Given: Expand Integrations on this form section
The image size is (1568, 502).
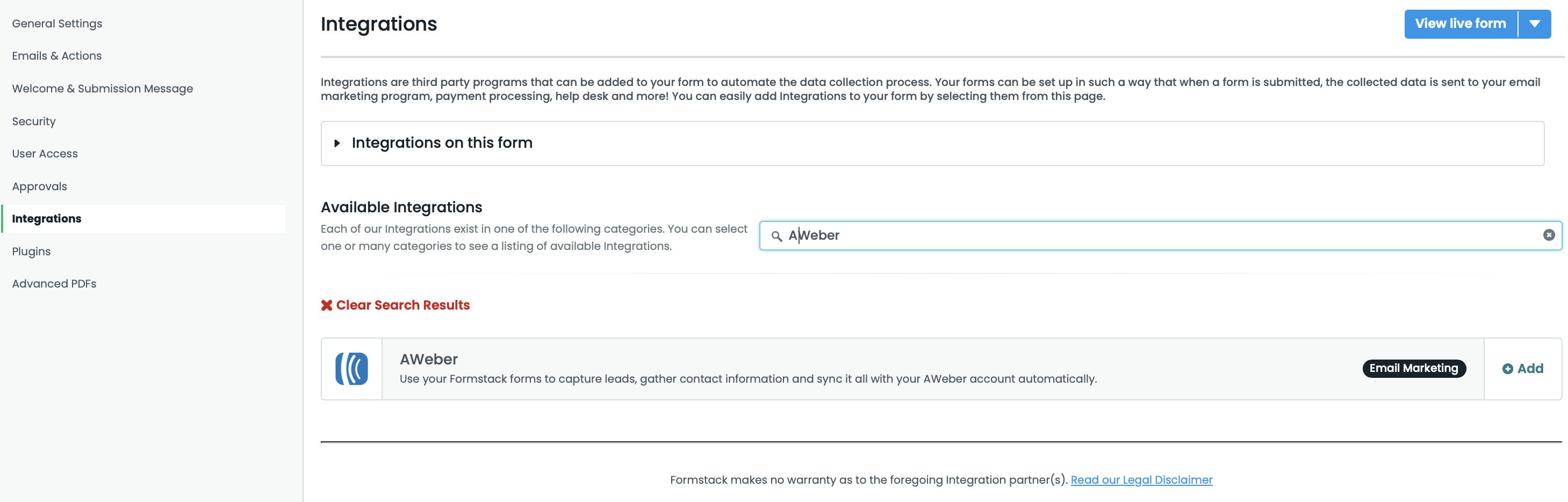Looking at the screenshot, I should (337, 144).
